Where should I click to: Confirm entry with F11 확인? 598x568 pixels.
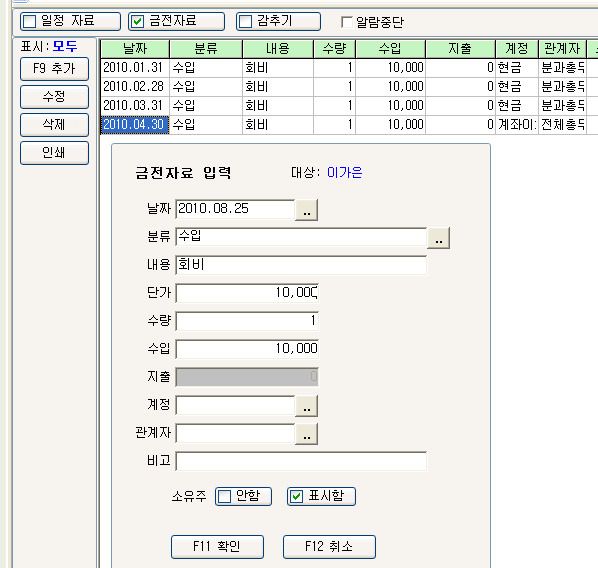click(217, 547)
